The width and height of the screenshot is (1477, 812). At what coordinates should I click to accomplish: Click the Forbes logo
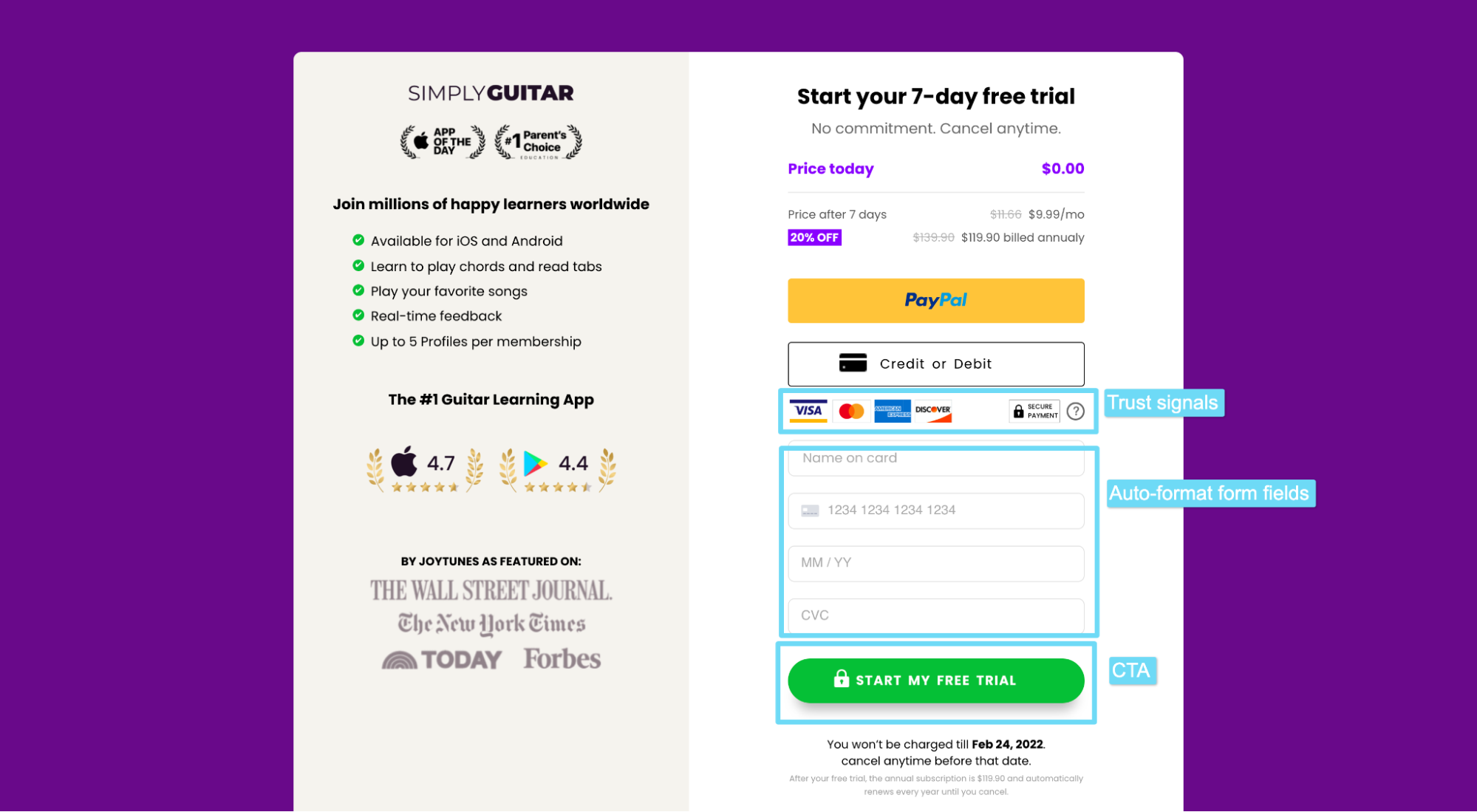tap(562, 658)
